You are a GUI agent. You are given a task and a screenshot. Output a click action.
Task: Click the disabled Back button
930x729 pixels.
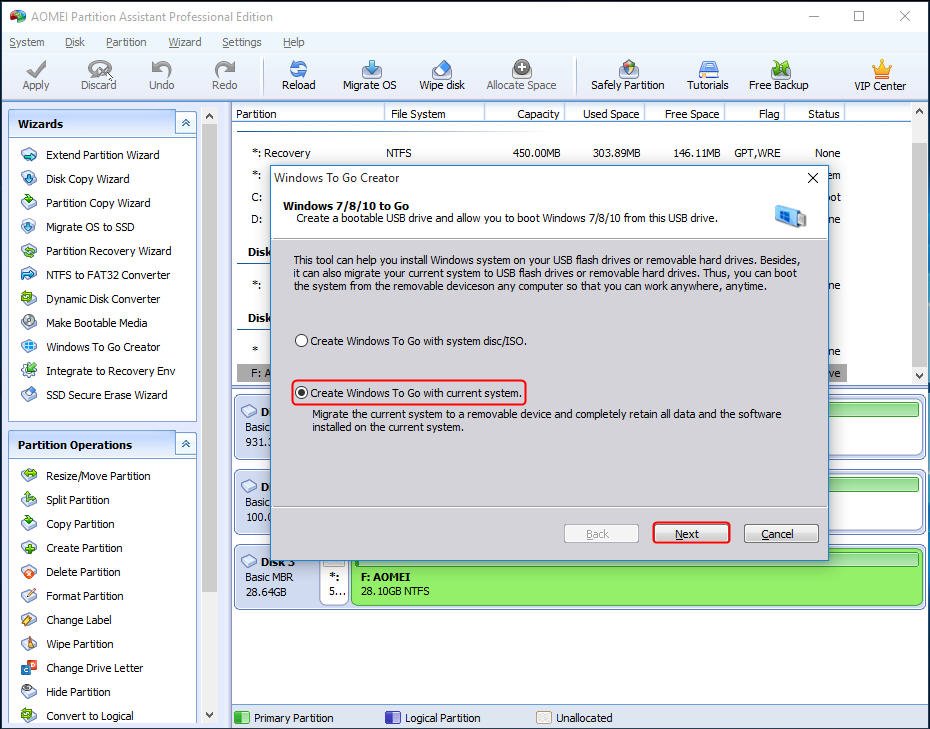click(601, 534)
